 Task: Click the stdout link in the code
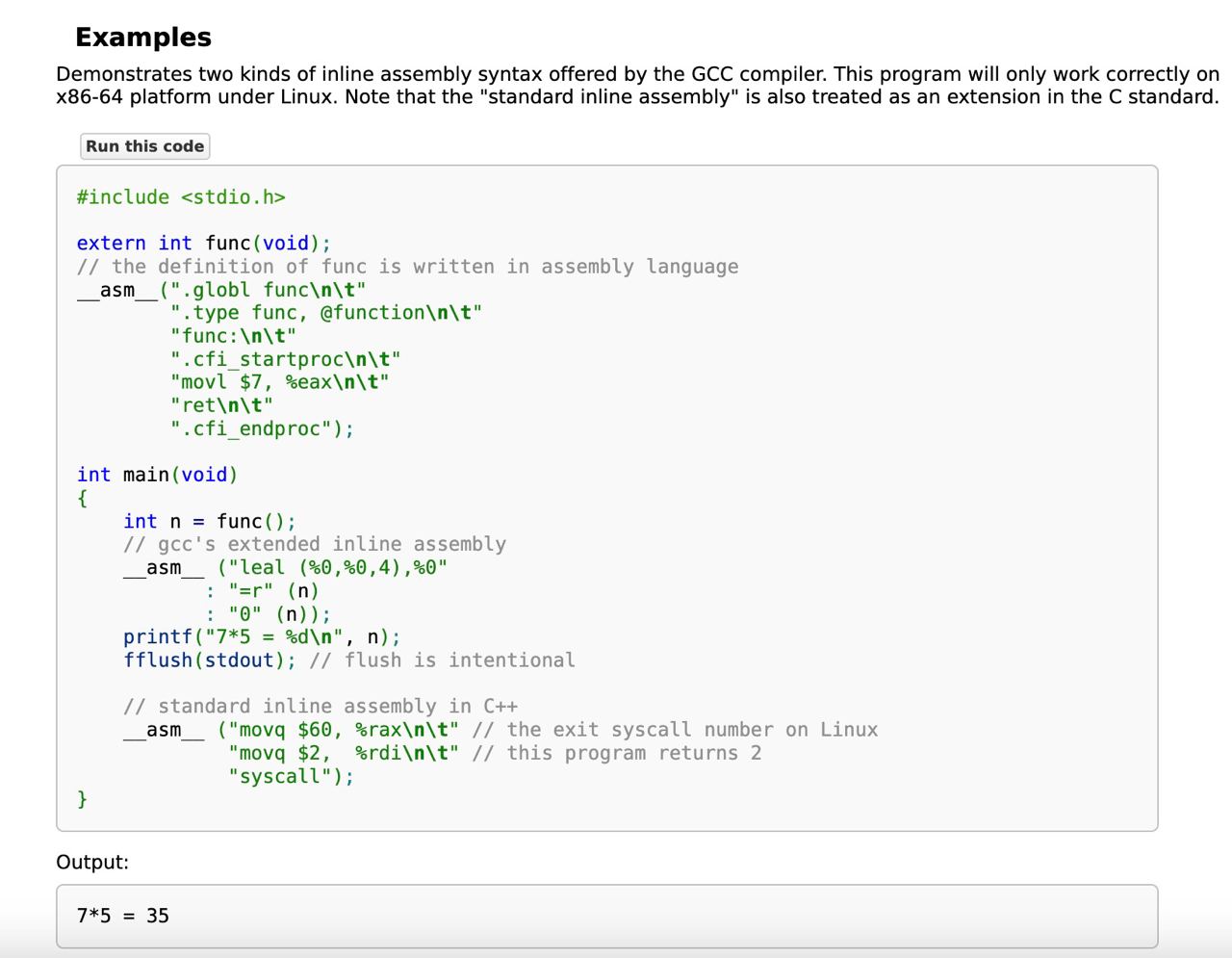[x=240, y=660]
